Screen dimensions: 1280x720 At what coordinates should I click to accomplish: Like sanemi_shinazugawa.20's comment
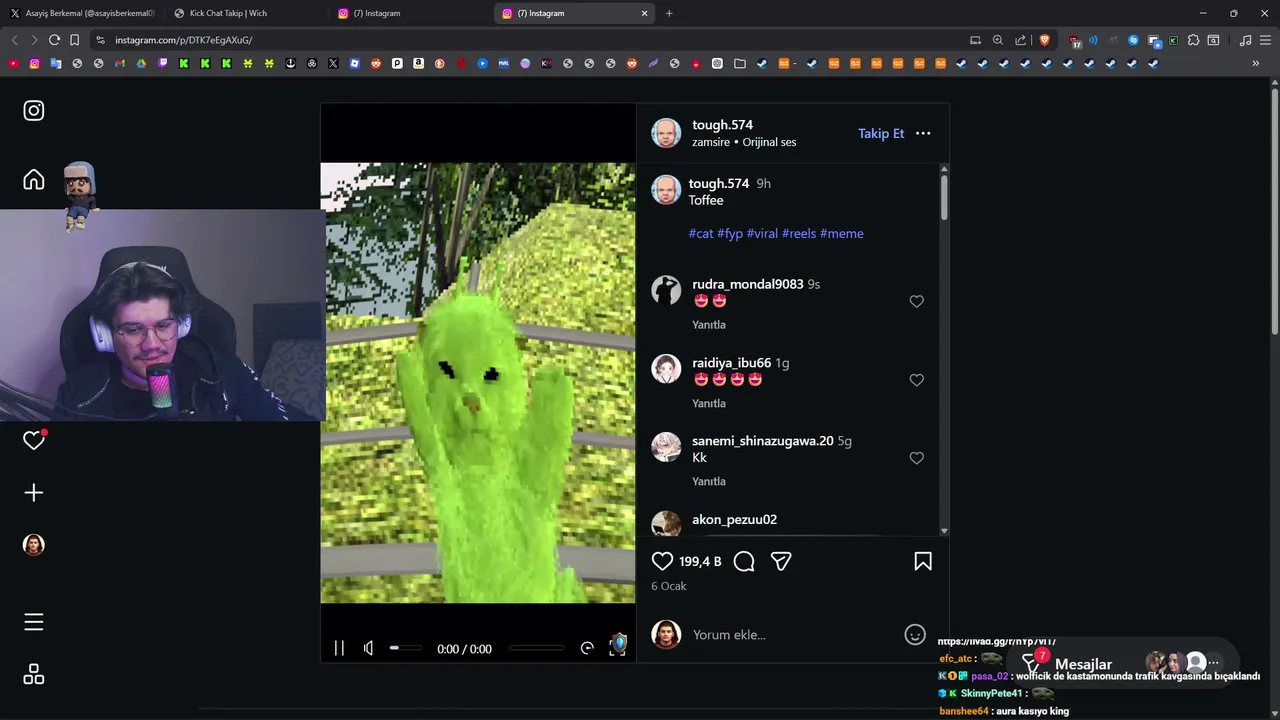point(917,458)
